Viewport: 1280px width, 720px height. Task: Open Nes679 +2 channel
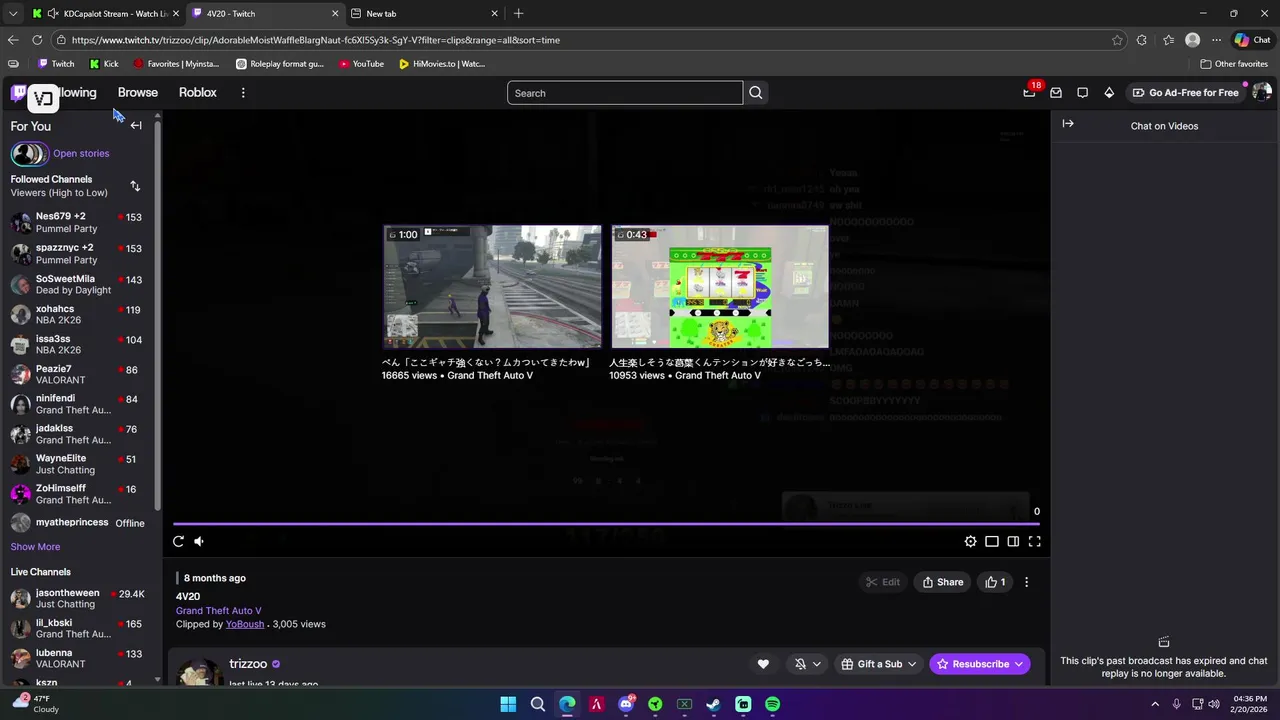pos(78,222)
